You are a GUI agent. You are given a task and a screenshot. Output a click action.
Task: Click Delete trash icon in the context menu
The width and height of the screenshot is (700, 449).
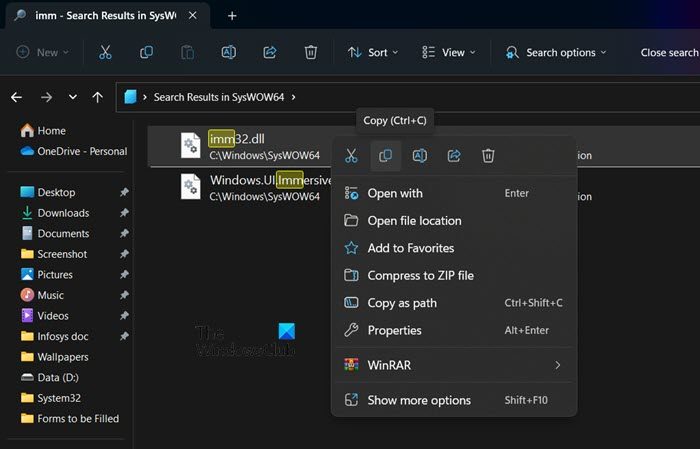click(x=488, y=156)
